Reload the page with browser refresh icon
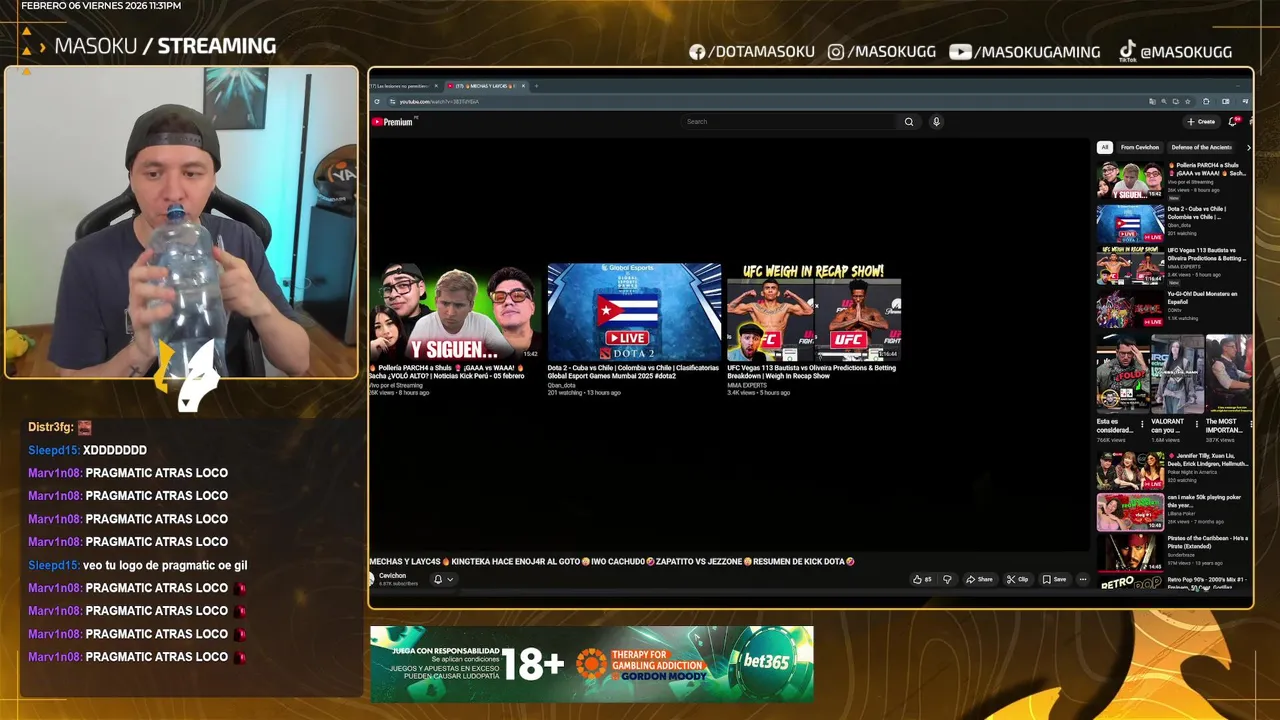Viewport: 1280px width, 720px height. pos(377,101)
